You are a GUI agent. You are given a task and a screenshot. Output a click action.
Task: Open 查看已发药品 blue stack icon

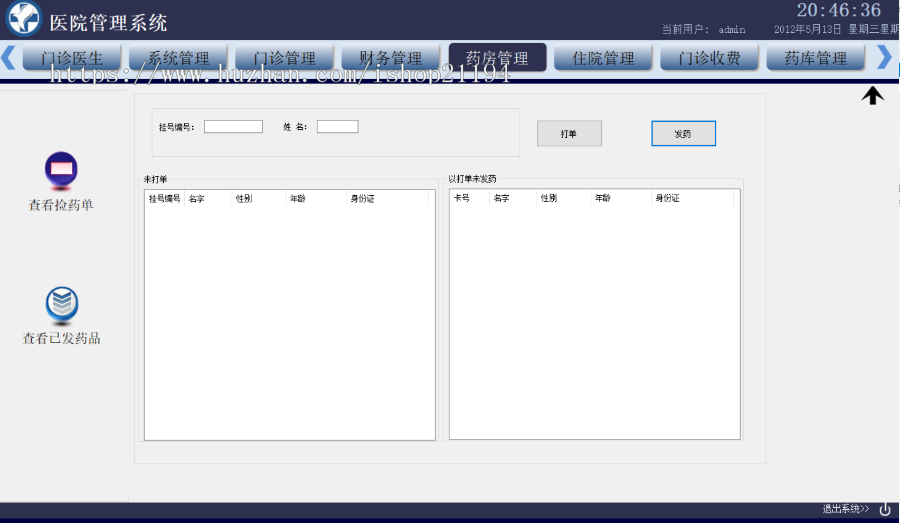click(x=62, y=304)
